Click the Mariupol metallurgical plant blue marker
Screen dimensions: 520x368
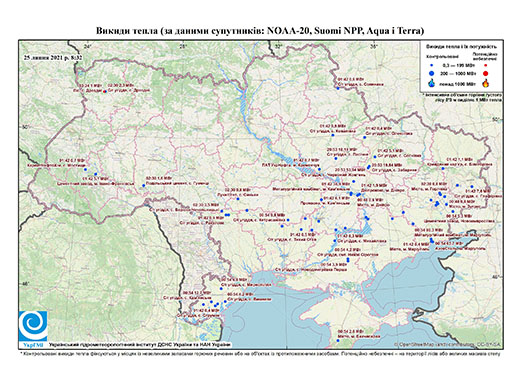tap(431, 239)
